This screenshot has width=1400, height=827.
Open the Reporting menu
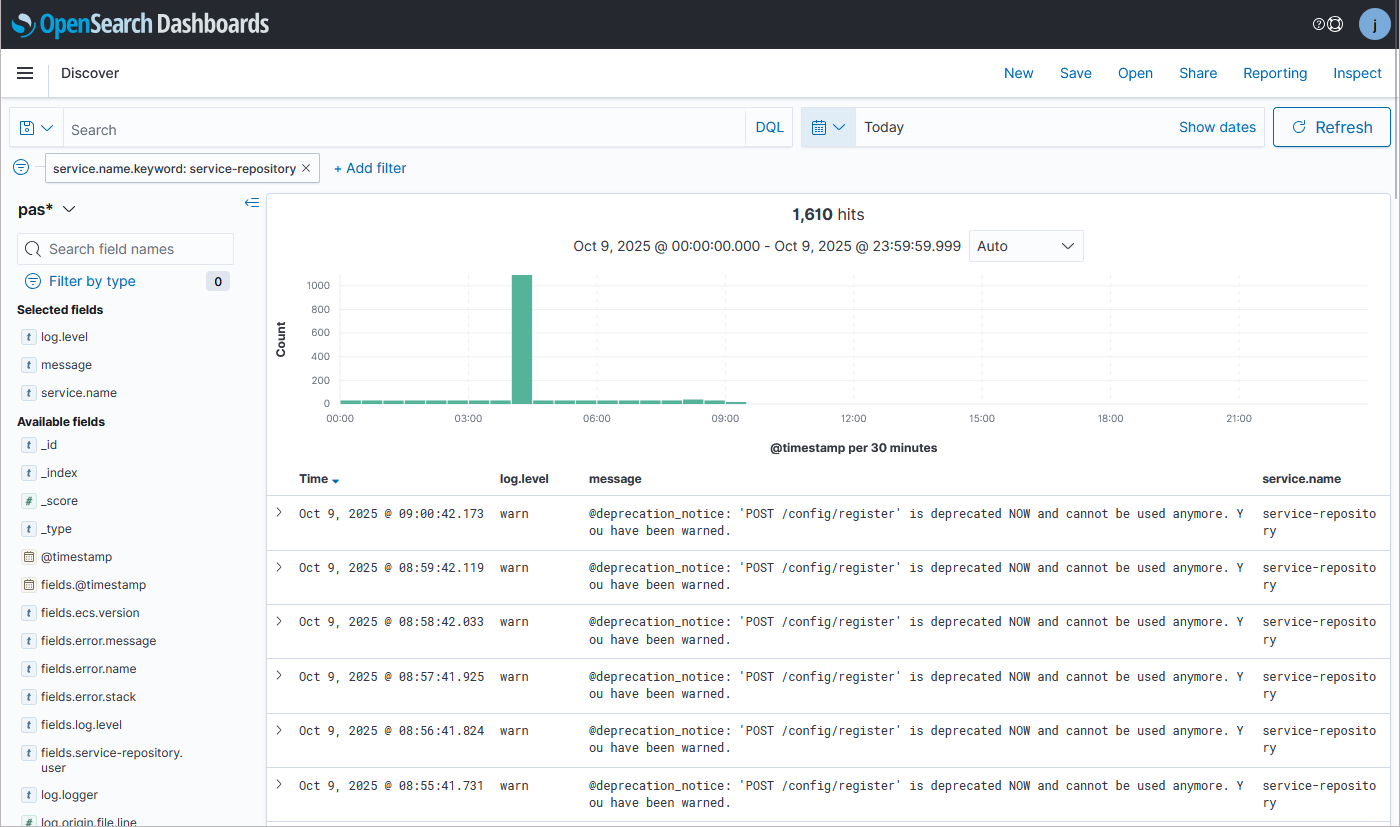pos(1274,73)
